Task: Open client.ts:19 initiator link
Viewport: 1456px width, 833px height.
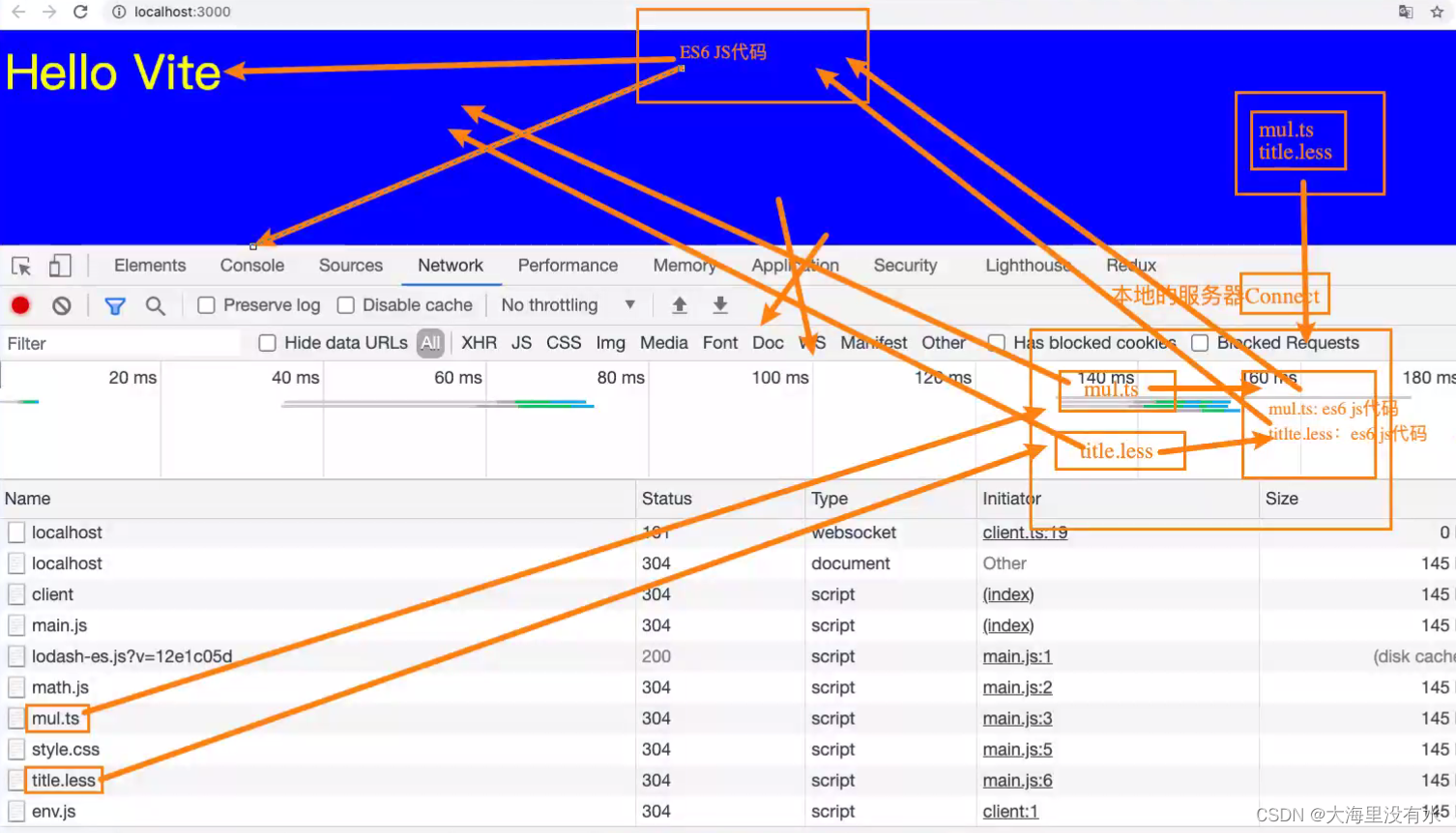Action: [x=1025, y=532]
